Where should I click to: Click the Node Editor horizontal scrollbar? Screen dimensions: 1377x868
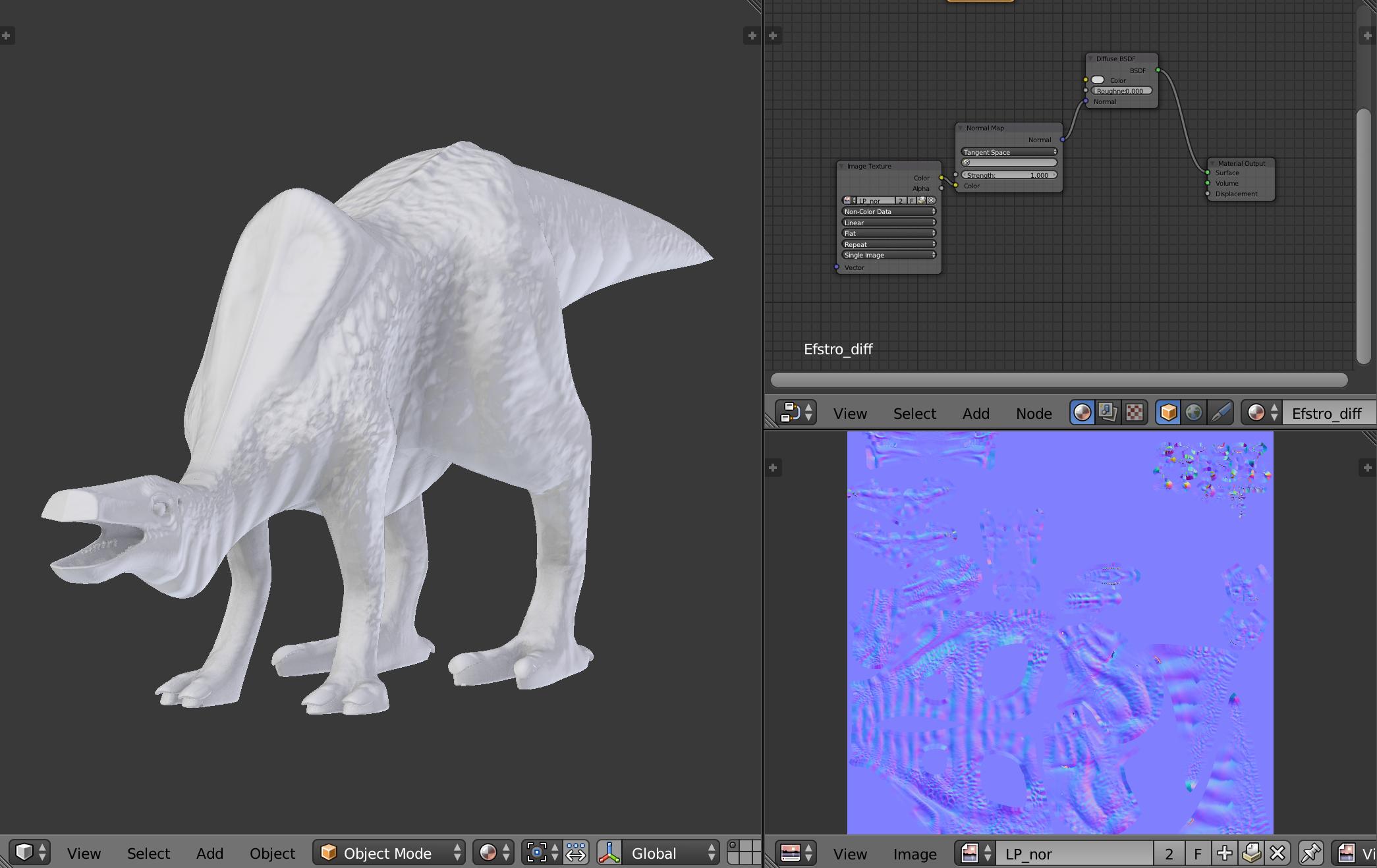[1059, 380]
